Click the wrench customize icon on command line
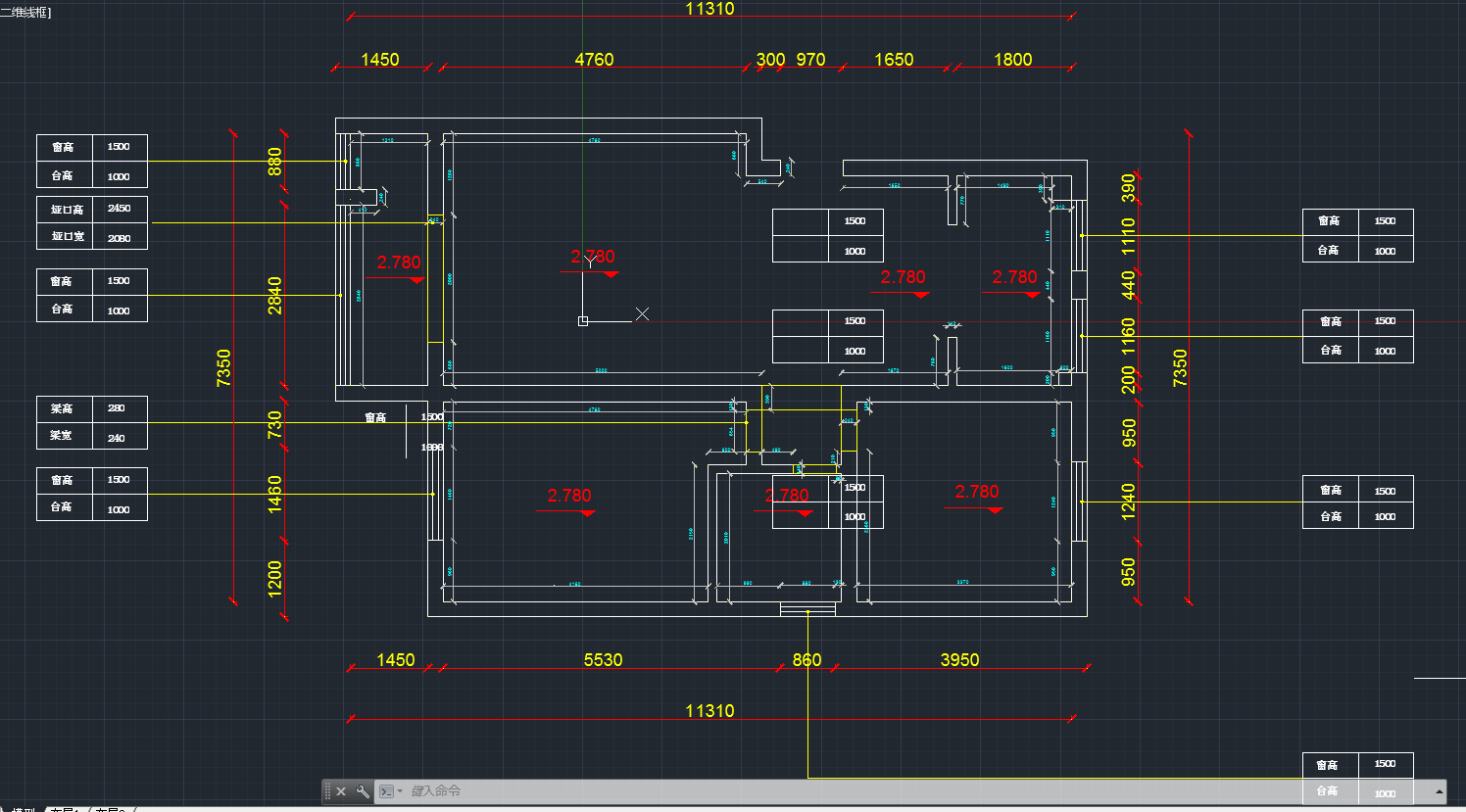 [363, 791]
